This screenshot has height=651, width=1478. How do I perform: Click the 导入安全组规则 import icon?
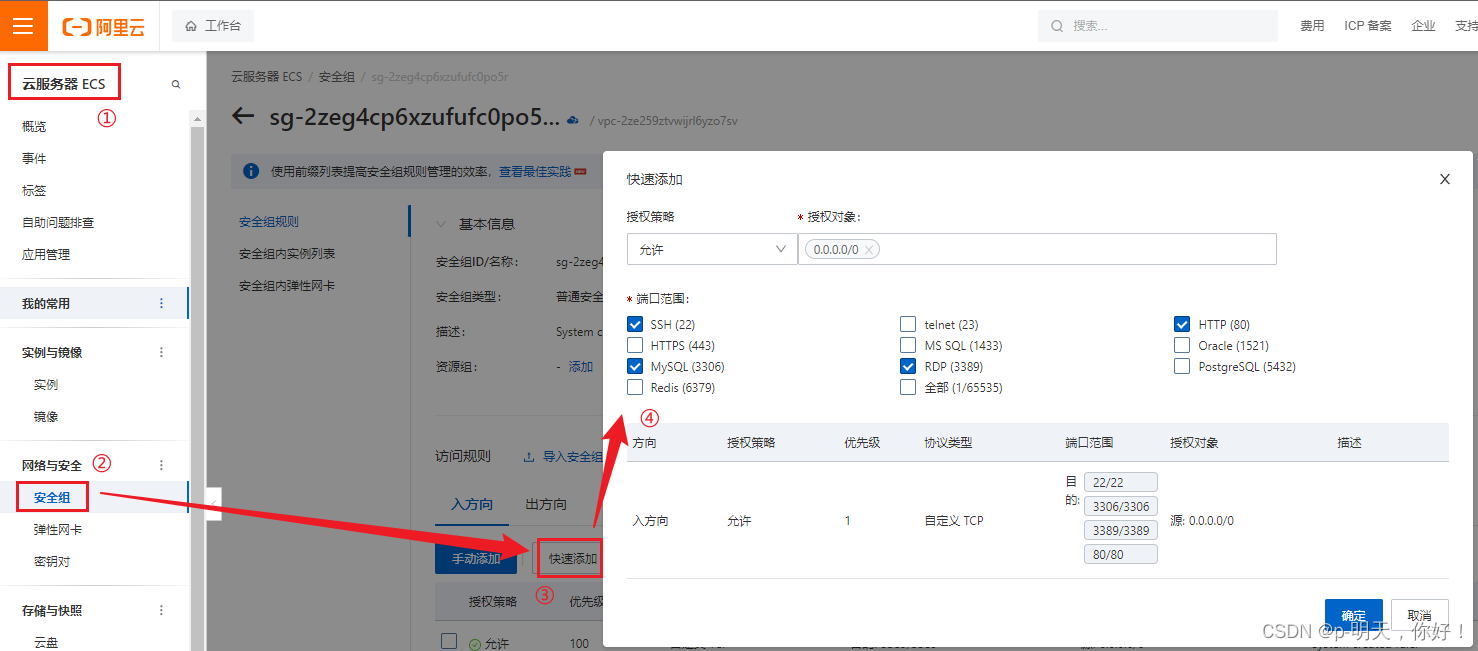(529, 457)
